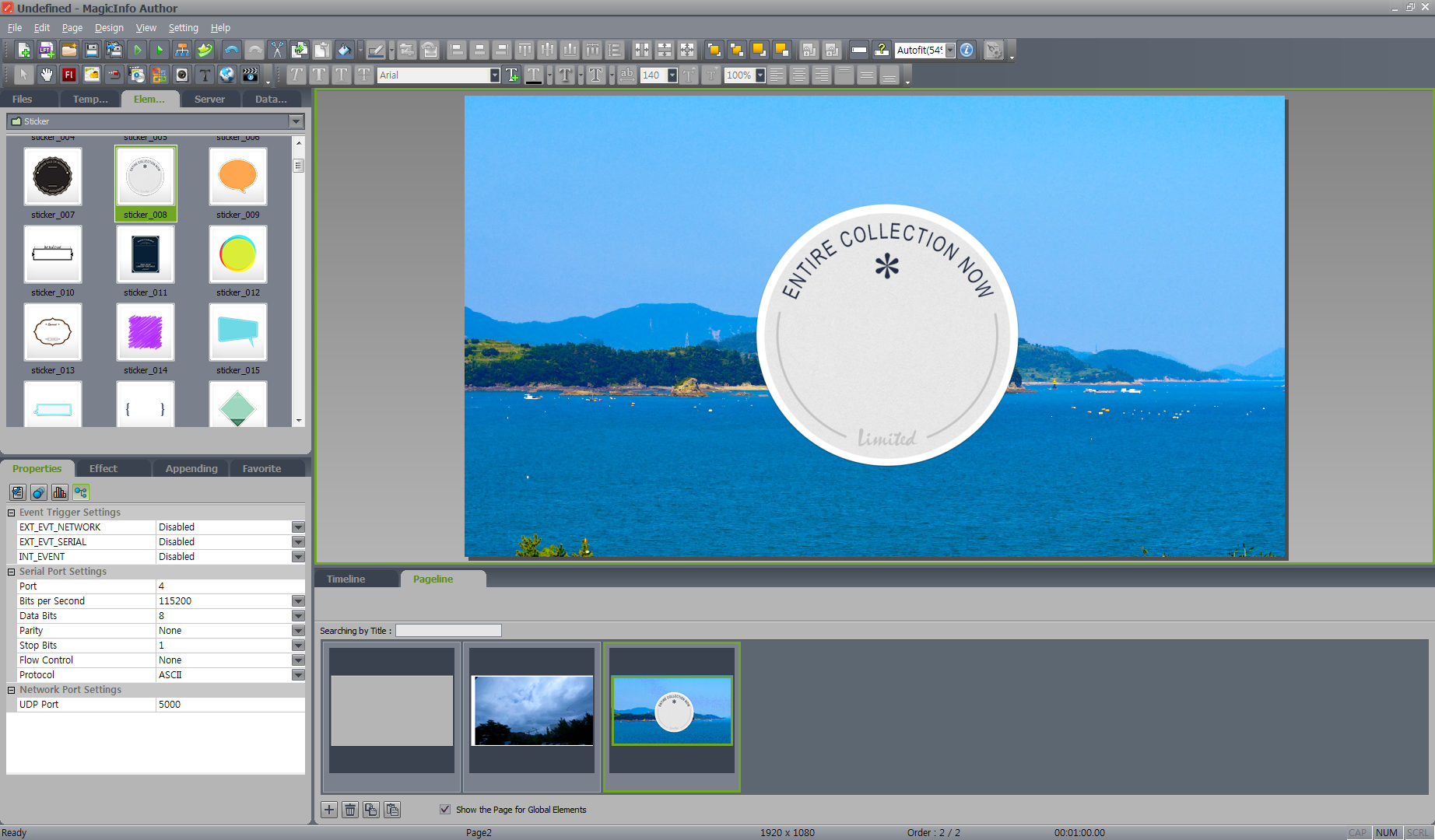Open the Setting menu

(x=184, y=28)
